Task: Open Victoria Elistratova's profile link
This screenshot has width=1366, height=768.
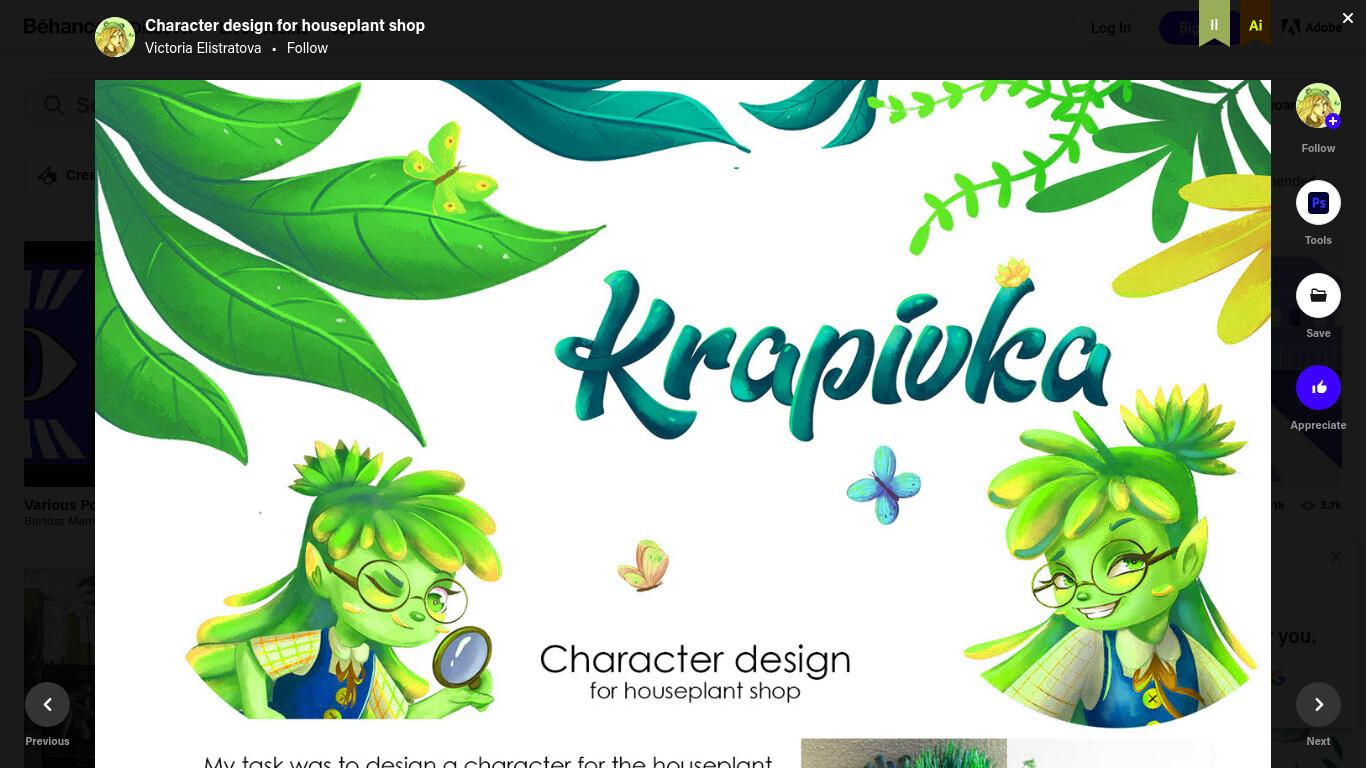Action: [x=203, y=48]
